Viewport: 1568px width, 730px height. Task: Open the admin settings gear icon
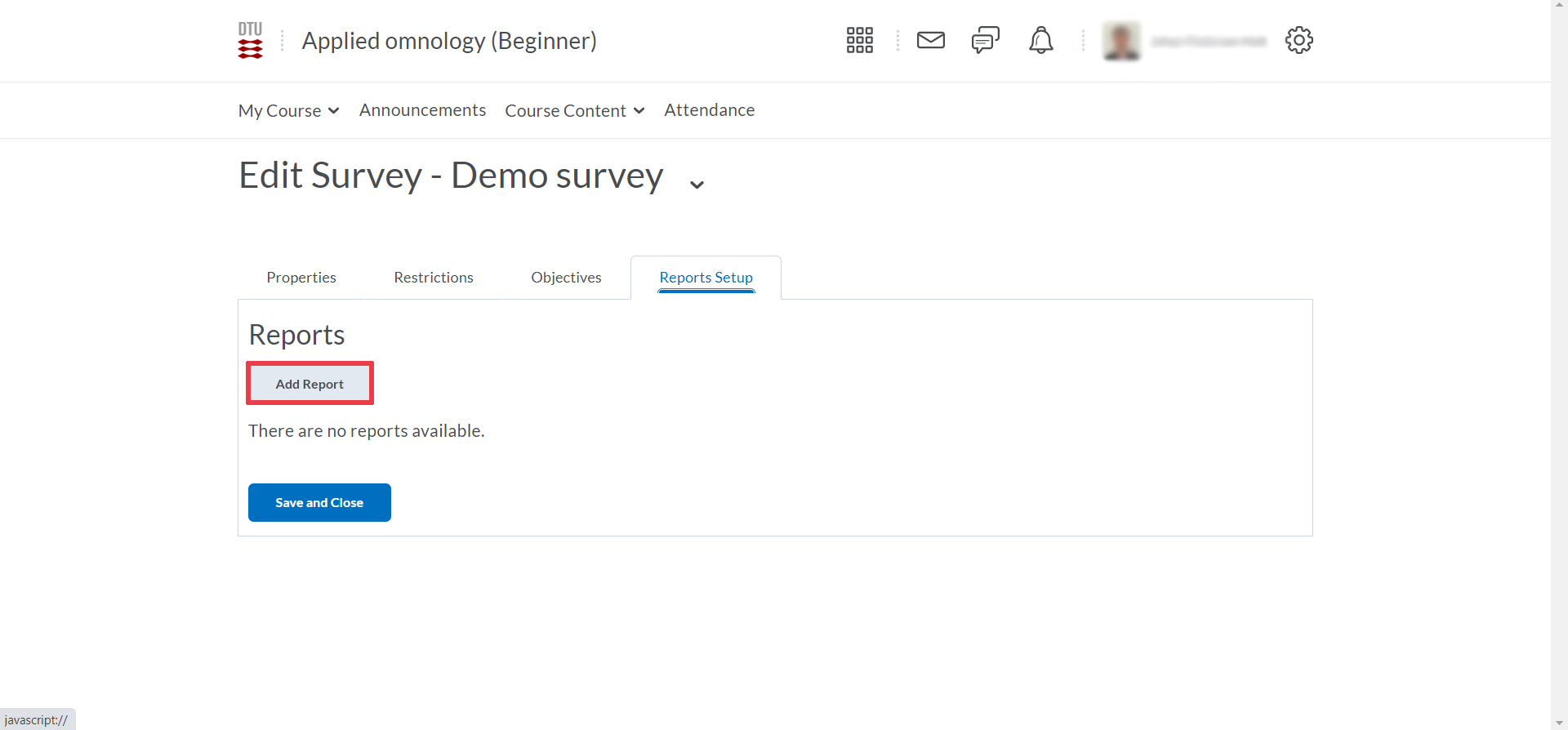1298,40
